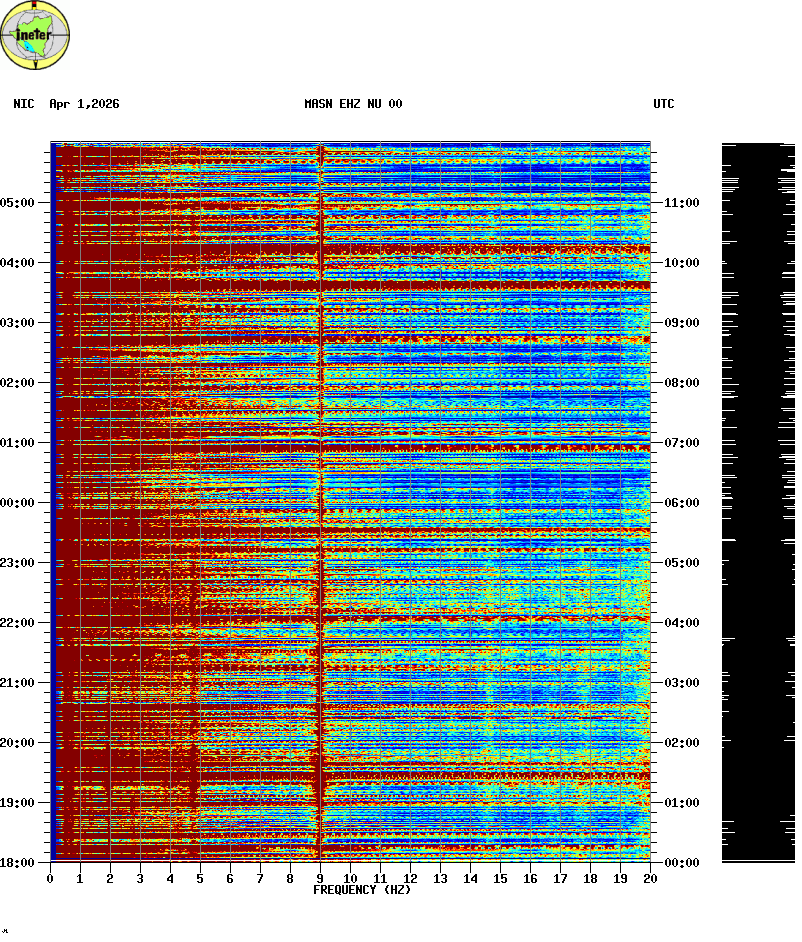Click the UTC timezone label
802x942 pixels.
[x=664, y=104]
